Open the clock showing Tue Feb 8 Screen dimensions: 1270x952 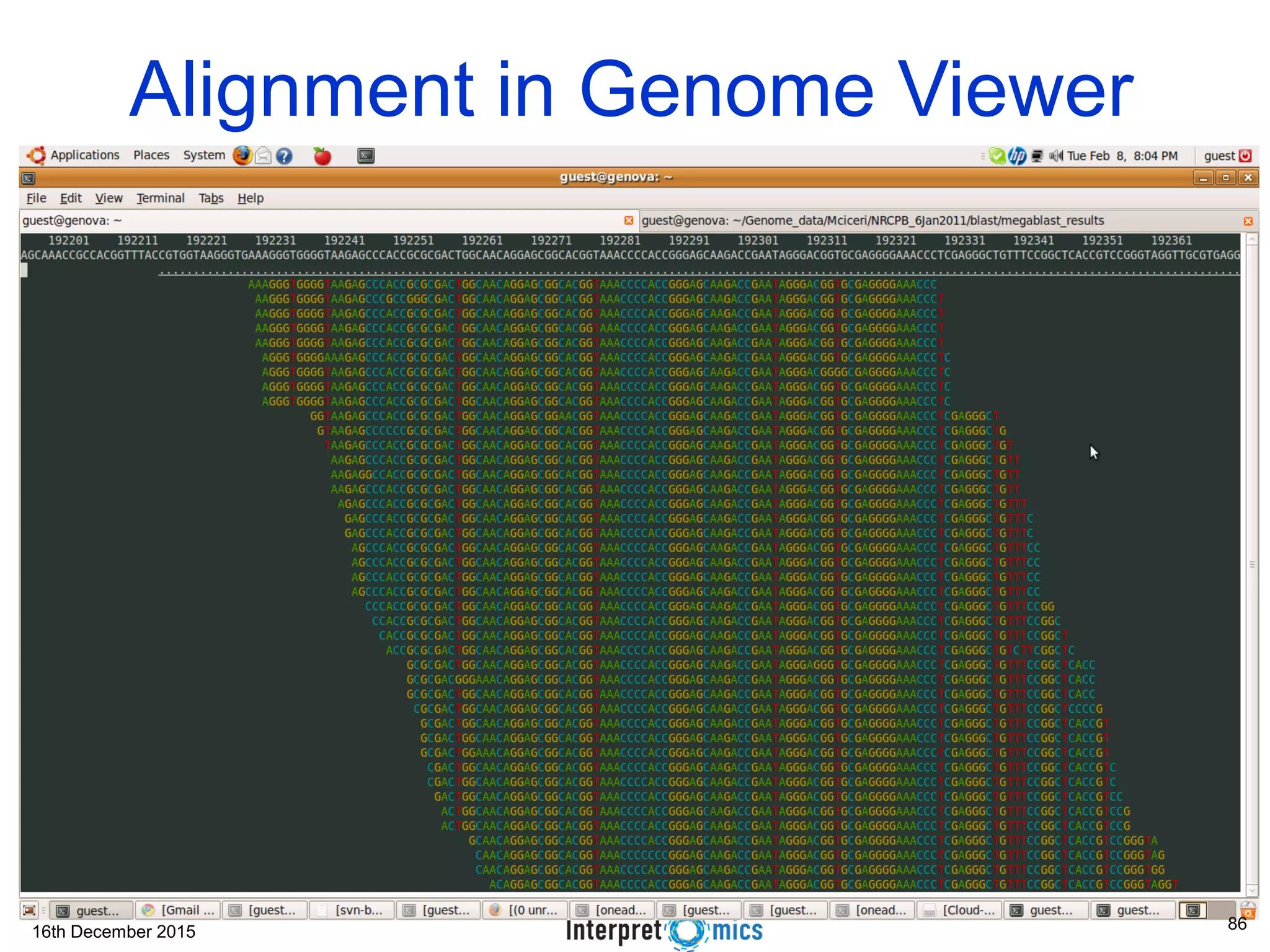[1122, 156]
